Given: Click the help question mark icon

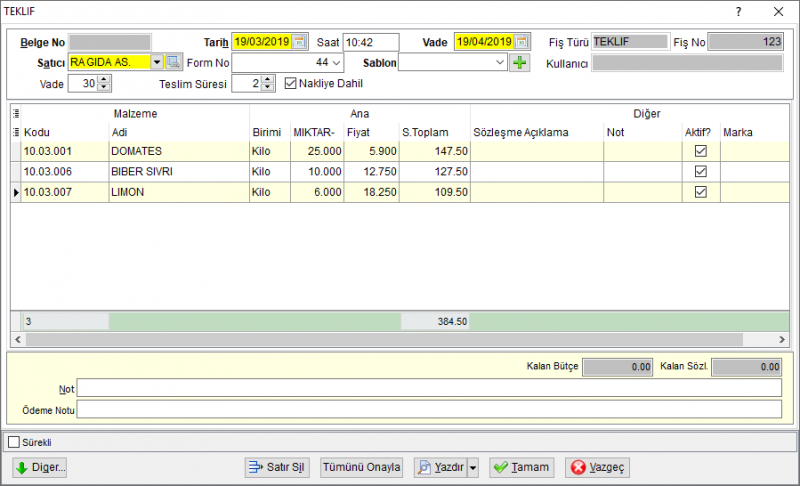Looking at the screenshot, I should pyautogui.click(x=738, y=11).
